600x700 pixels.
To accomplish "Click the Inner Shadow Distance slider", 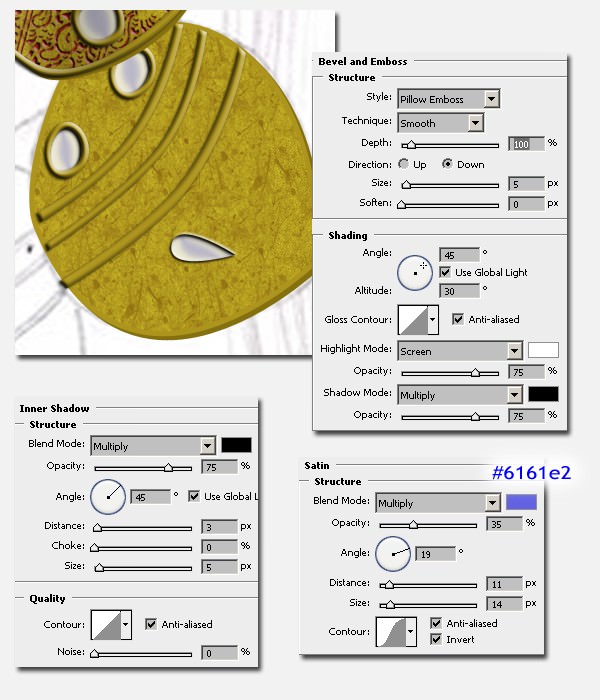I will pyautogui.click(x=142, y=528).
